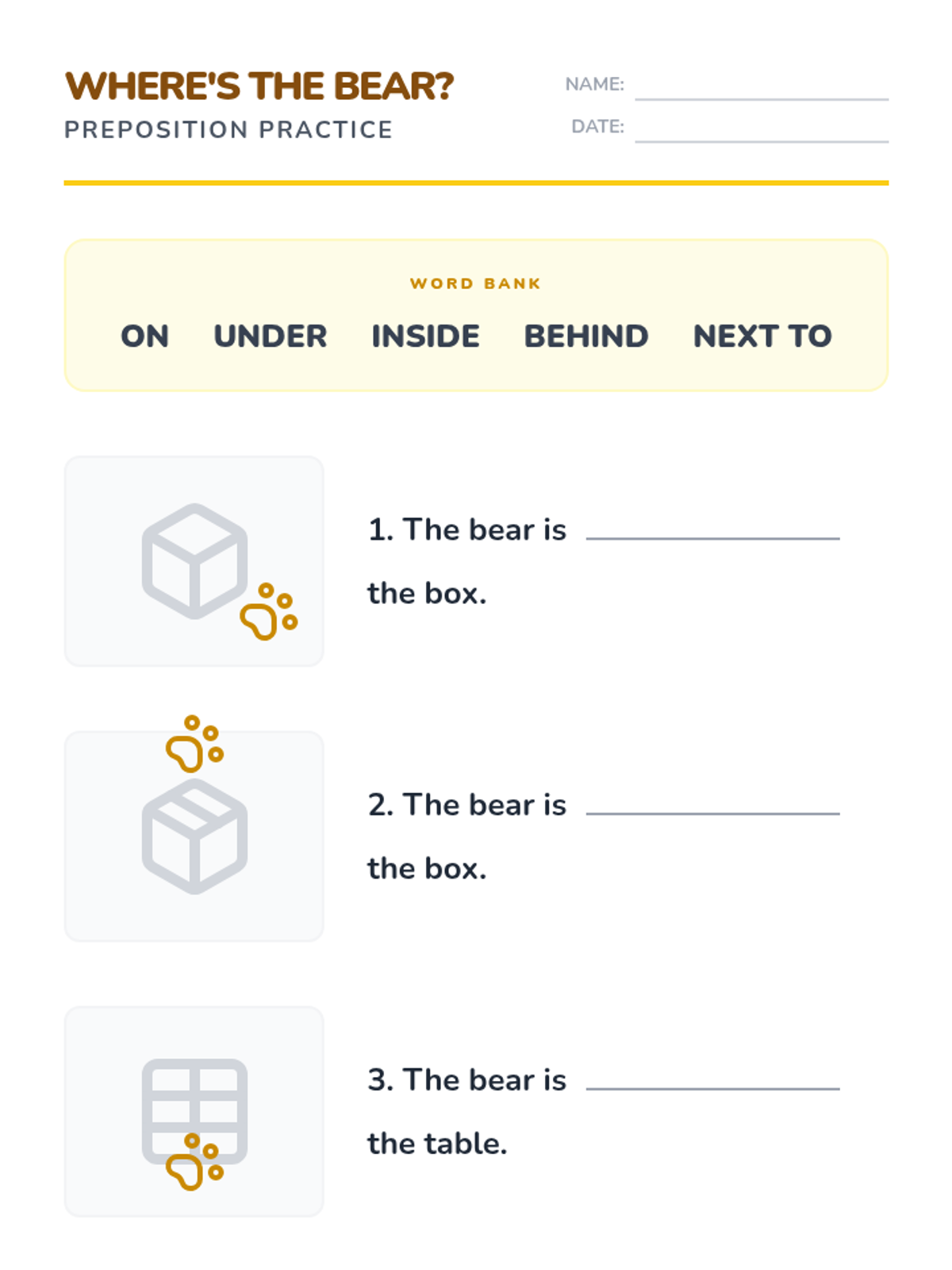Select INSIDE from the word bank
This screenshot has width=952, height=1270.
pyautogui.click(x=425, y=337)
